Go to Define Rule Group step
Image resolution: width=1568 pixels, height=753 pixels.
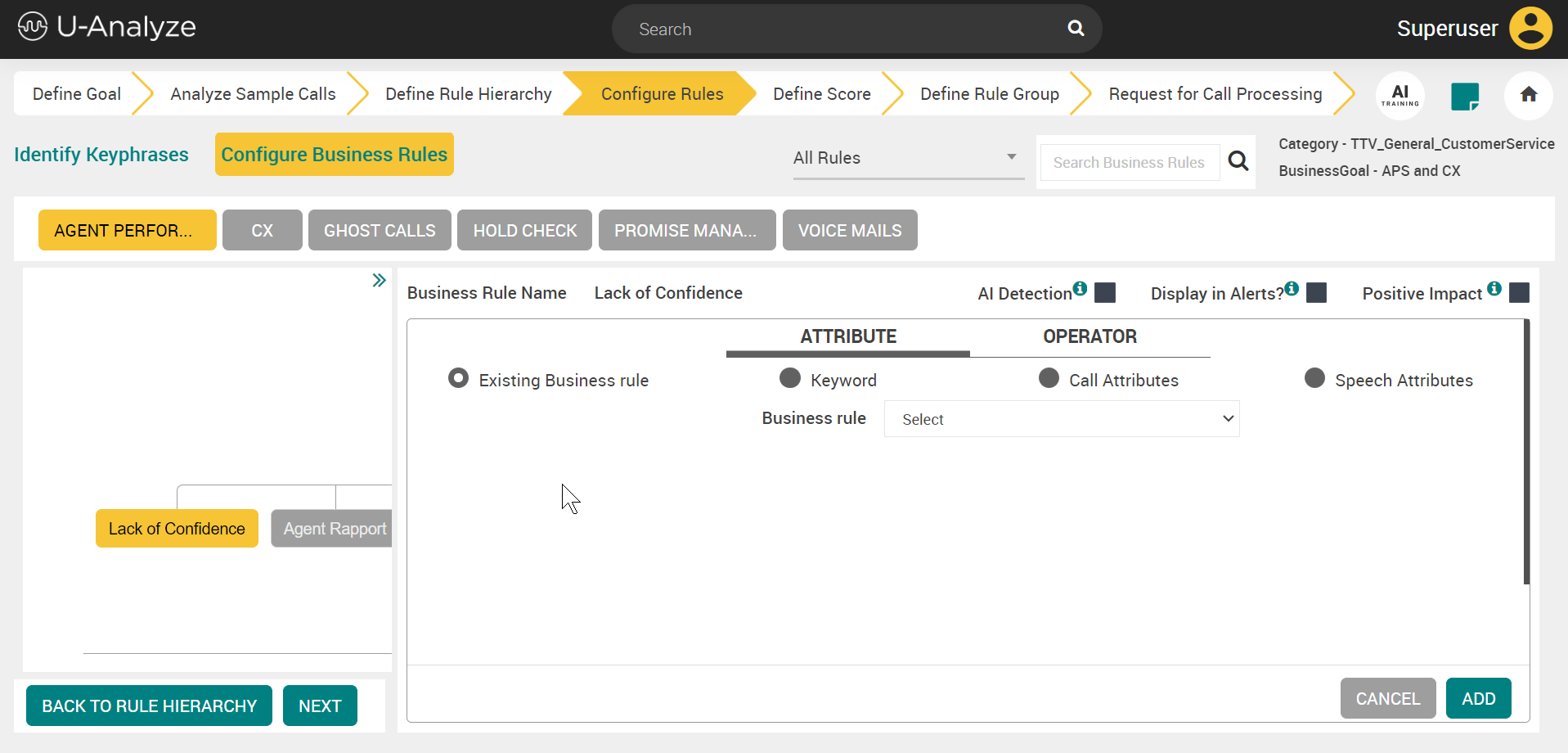pos(990,94)
